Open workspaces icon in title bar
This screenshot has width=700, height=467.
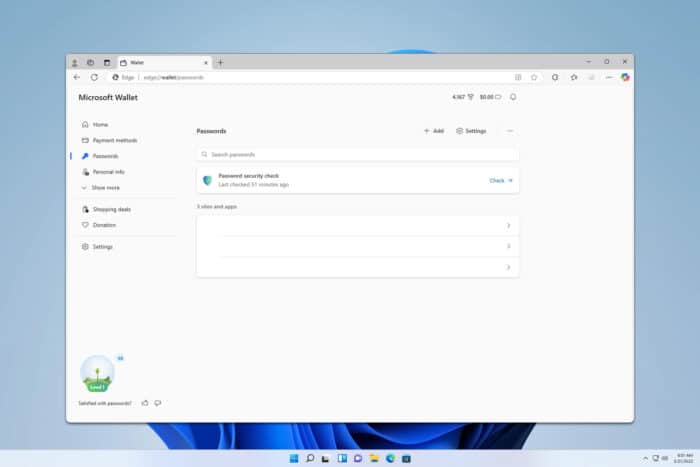point(90,63)
